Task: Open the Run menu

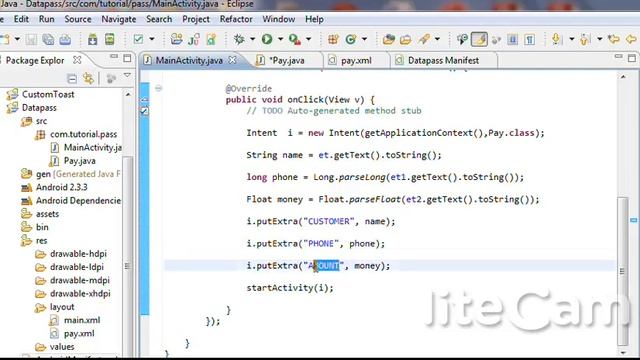Action: [47, 19]
